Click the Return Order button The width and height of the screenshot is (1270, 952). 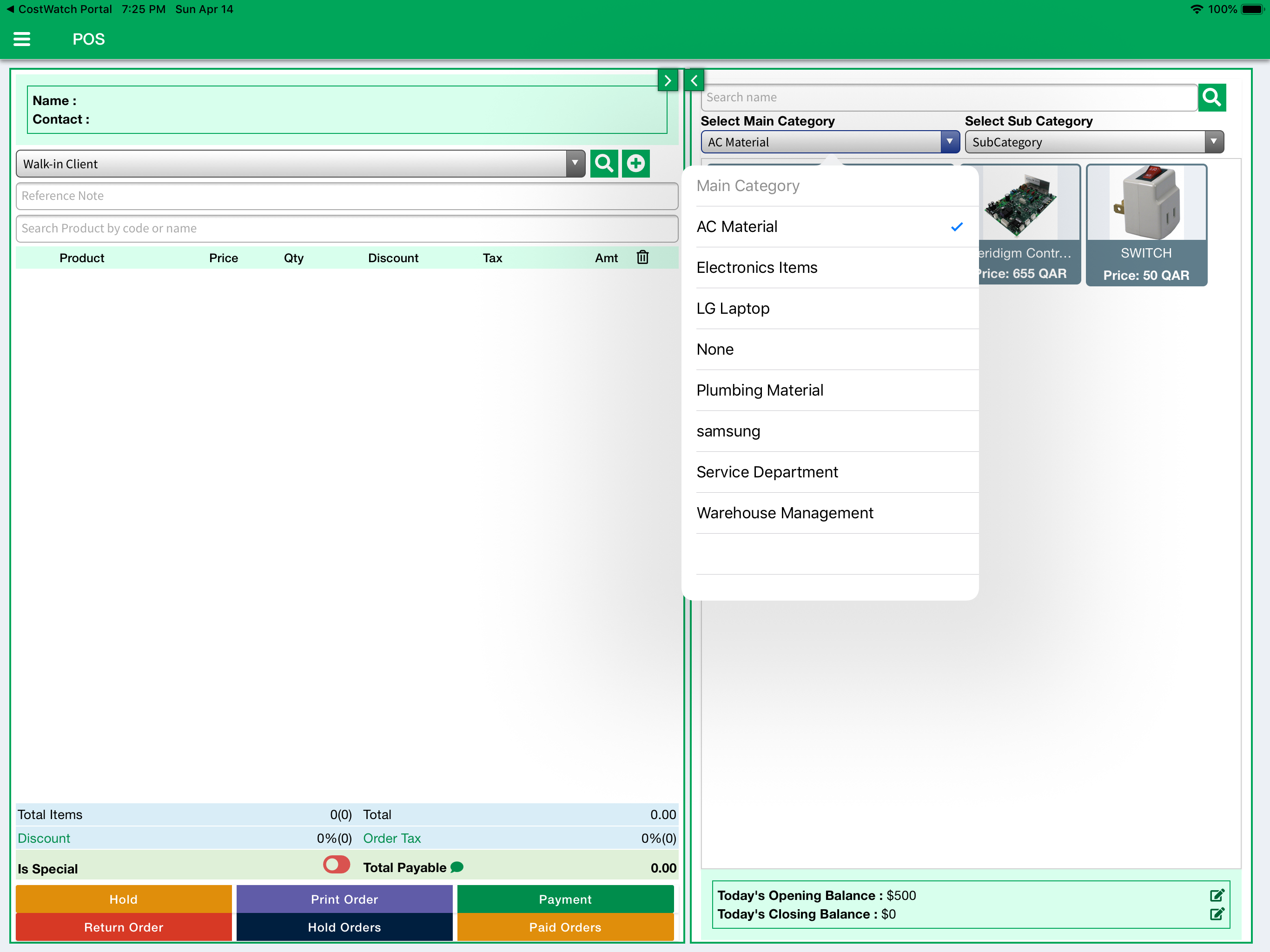[124, 927]
